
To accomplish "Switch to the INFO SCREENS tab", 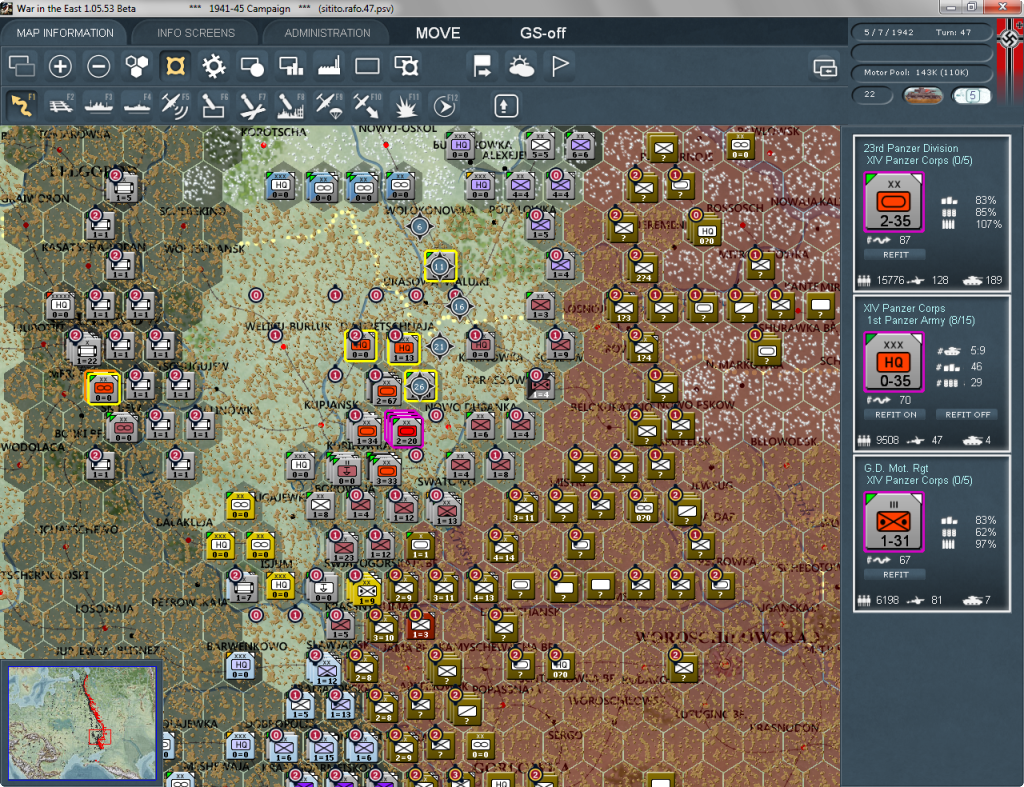I will 195,33.
